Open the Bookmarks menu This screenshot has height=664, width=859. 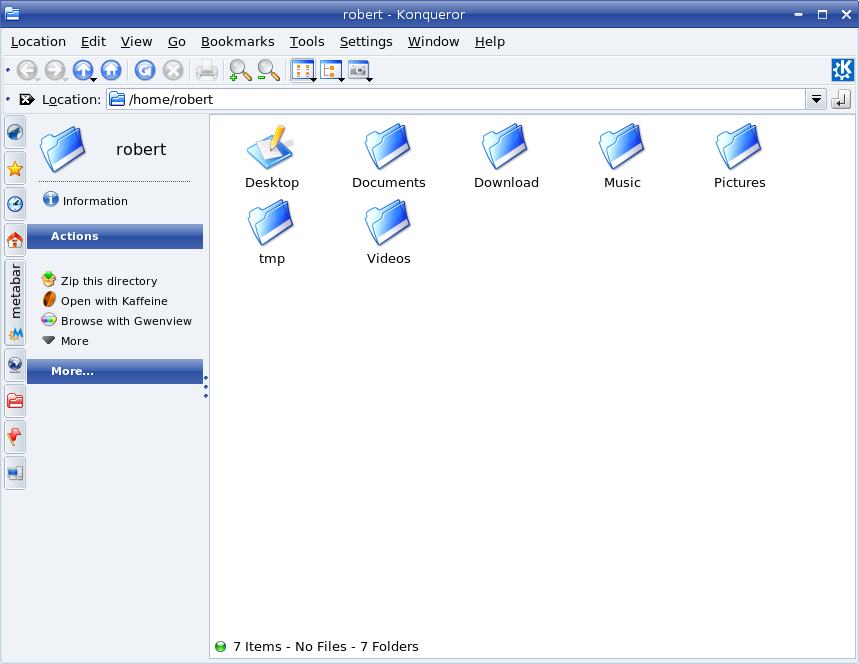238,42
